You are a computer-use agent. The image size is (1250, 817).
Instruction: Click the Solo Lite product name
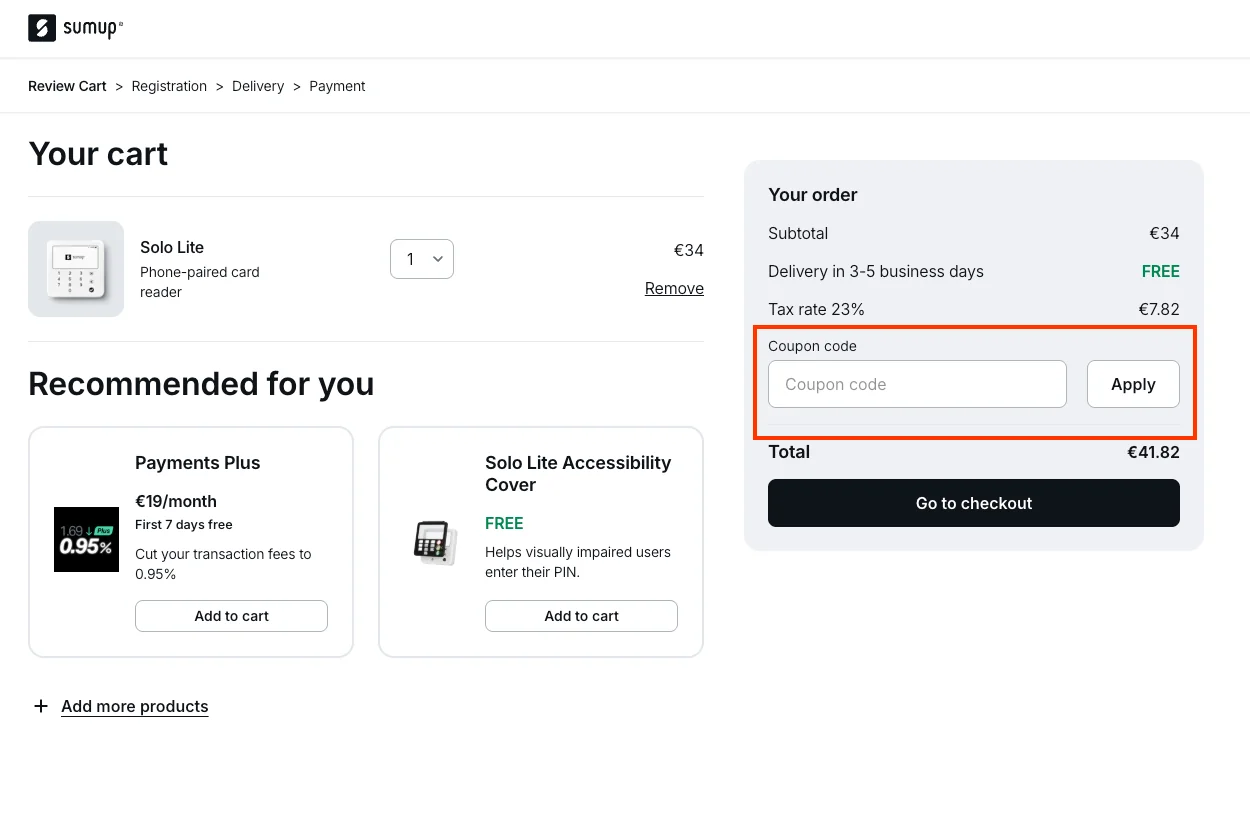172,247
